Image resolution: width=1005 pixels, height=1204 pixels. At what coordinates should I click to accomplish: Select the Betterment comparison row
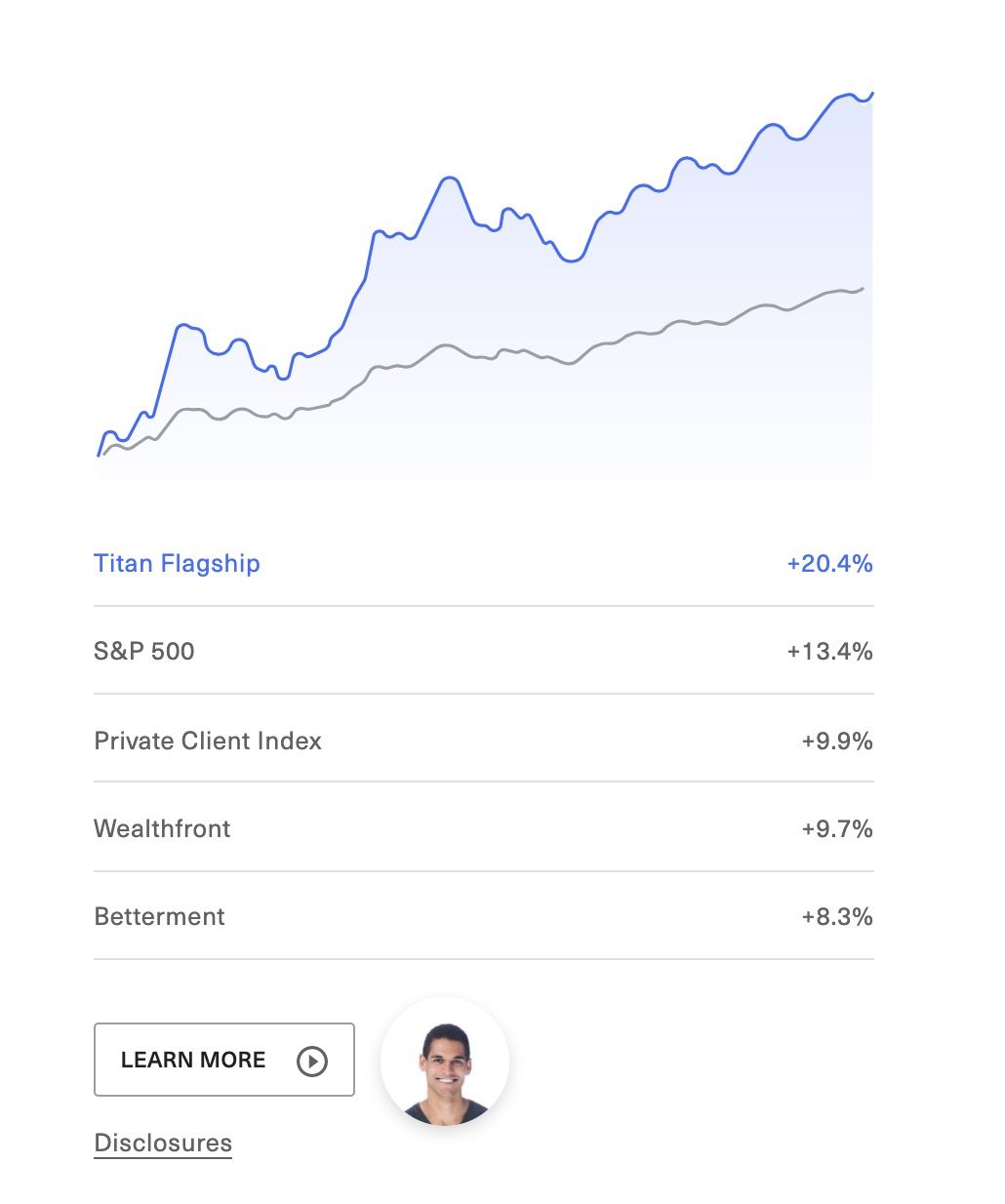[483, 916]
